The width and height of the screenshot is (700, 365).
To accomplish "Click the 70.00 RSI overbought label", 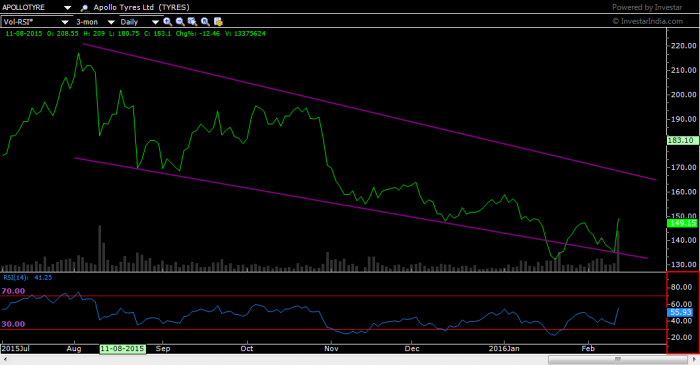I will point(13,291).
